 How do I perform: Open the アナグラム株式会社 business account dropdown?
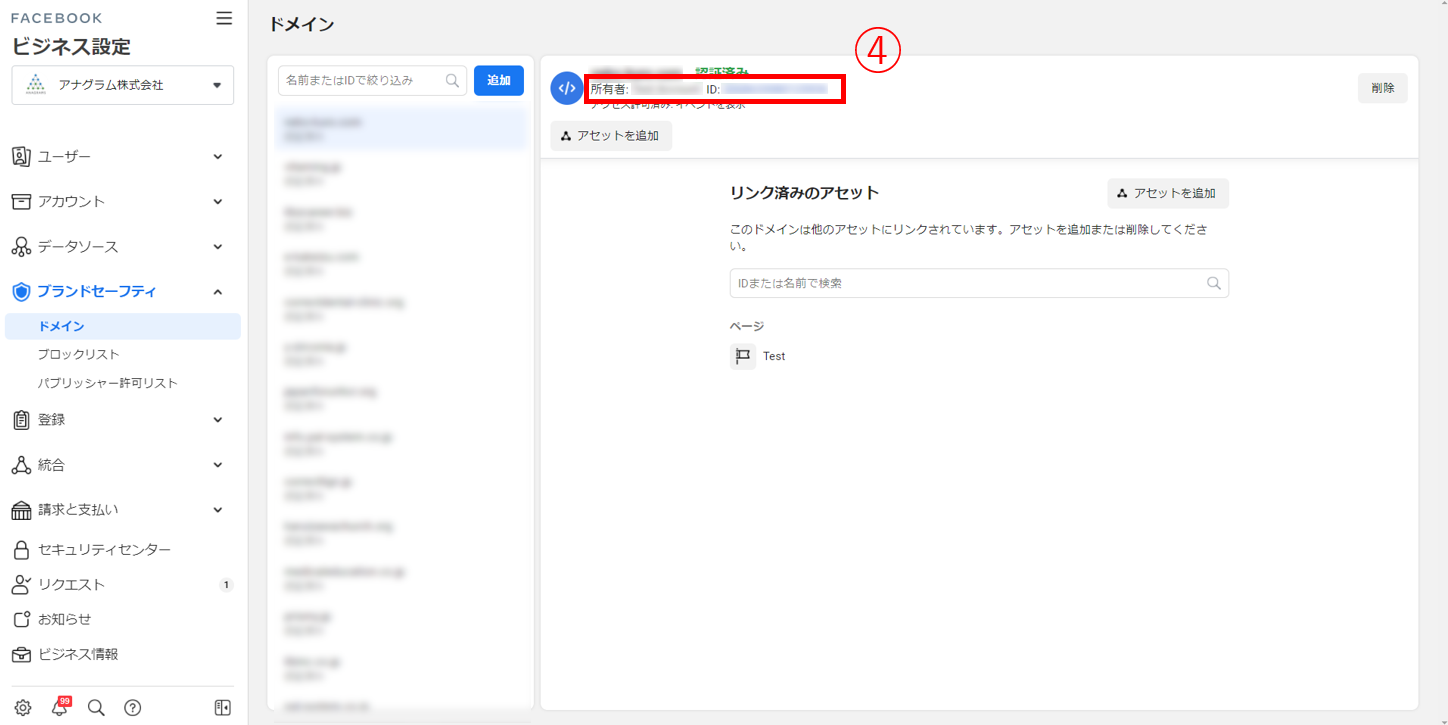coord(123,85)
